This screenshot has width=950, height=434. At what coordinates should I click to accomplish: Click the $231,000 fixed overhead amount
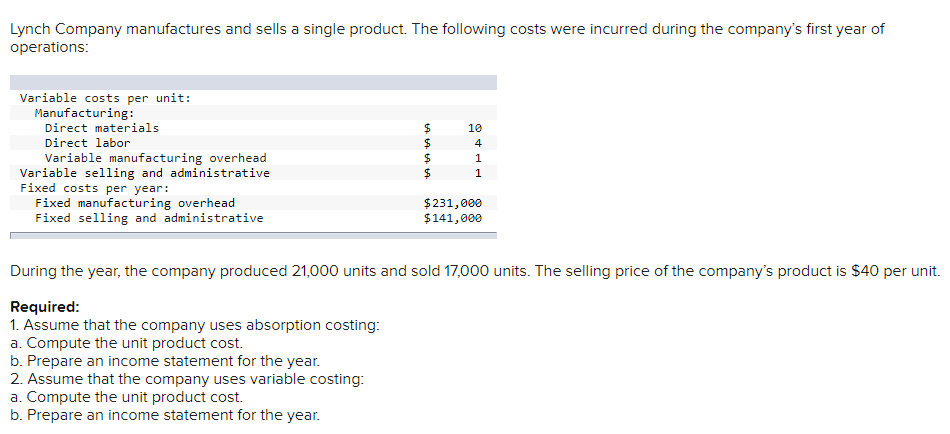coord(453,203)
